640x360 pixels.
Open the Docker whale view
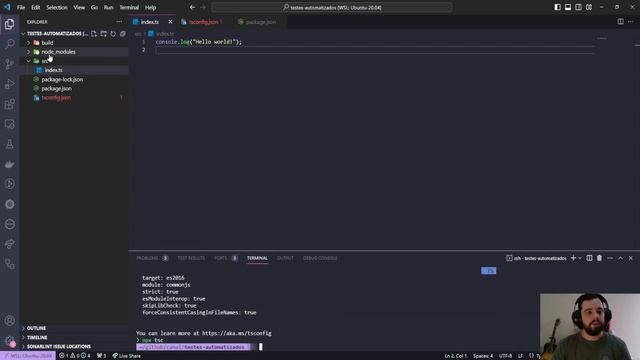click(x=9, y=164)
